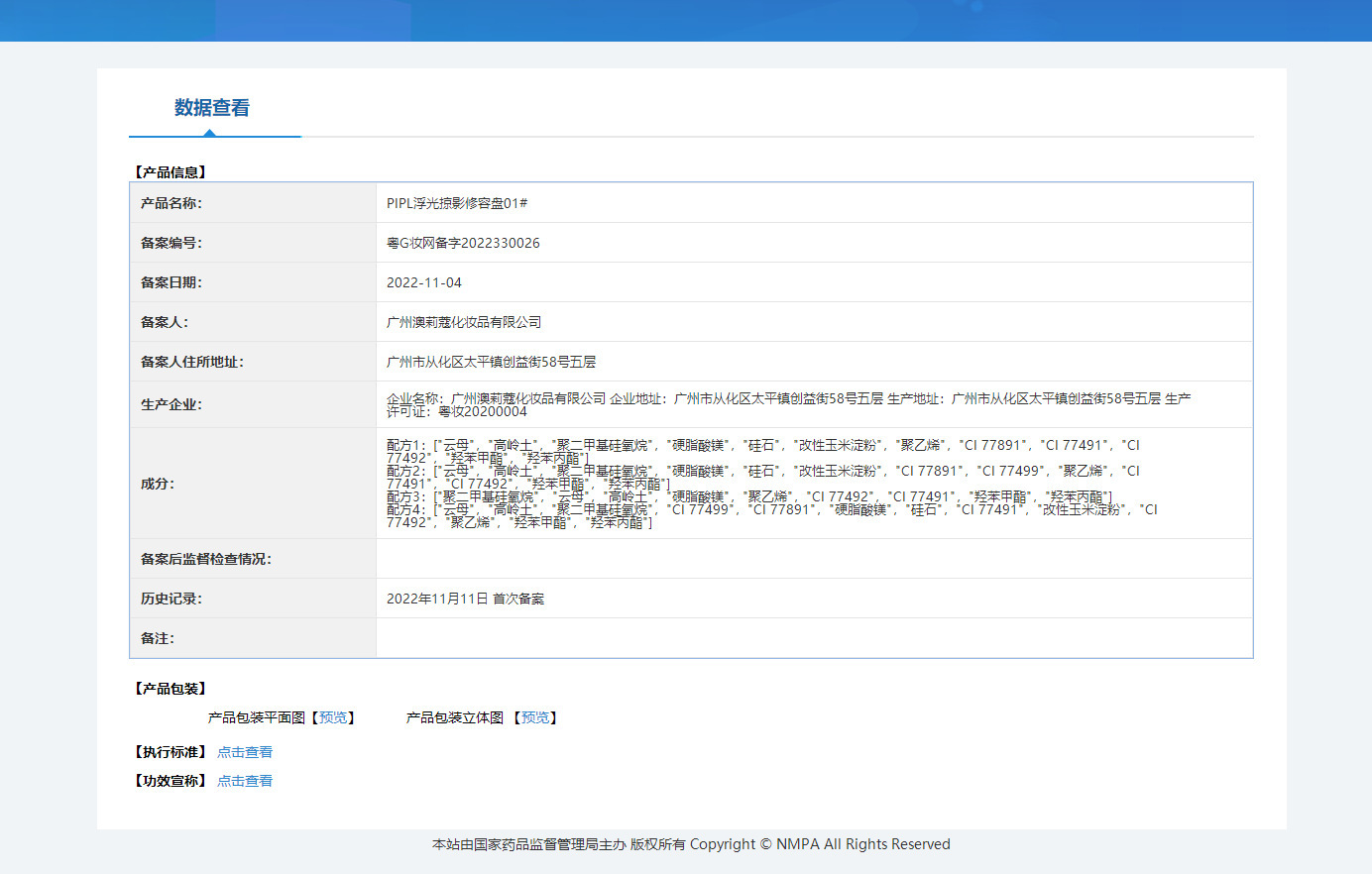Click the 粤G妆网备字2022330026 filing number
The width and height of the screenshot is (1372, 874).
point(463,243)
